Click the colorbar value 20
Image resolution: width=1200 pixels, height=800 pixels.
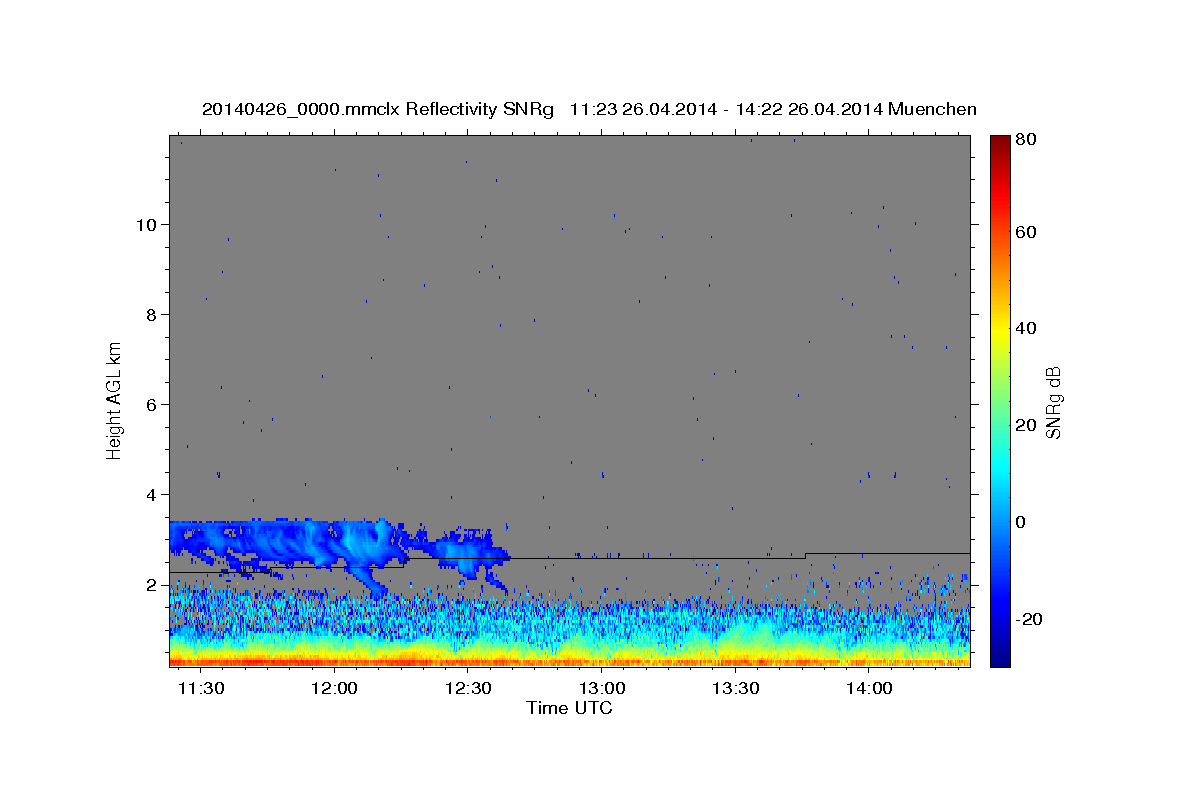[x=1025, y=425]
